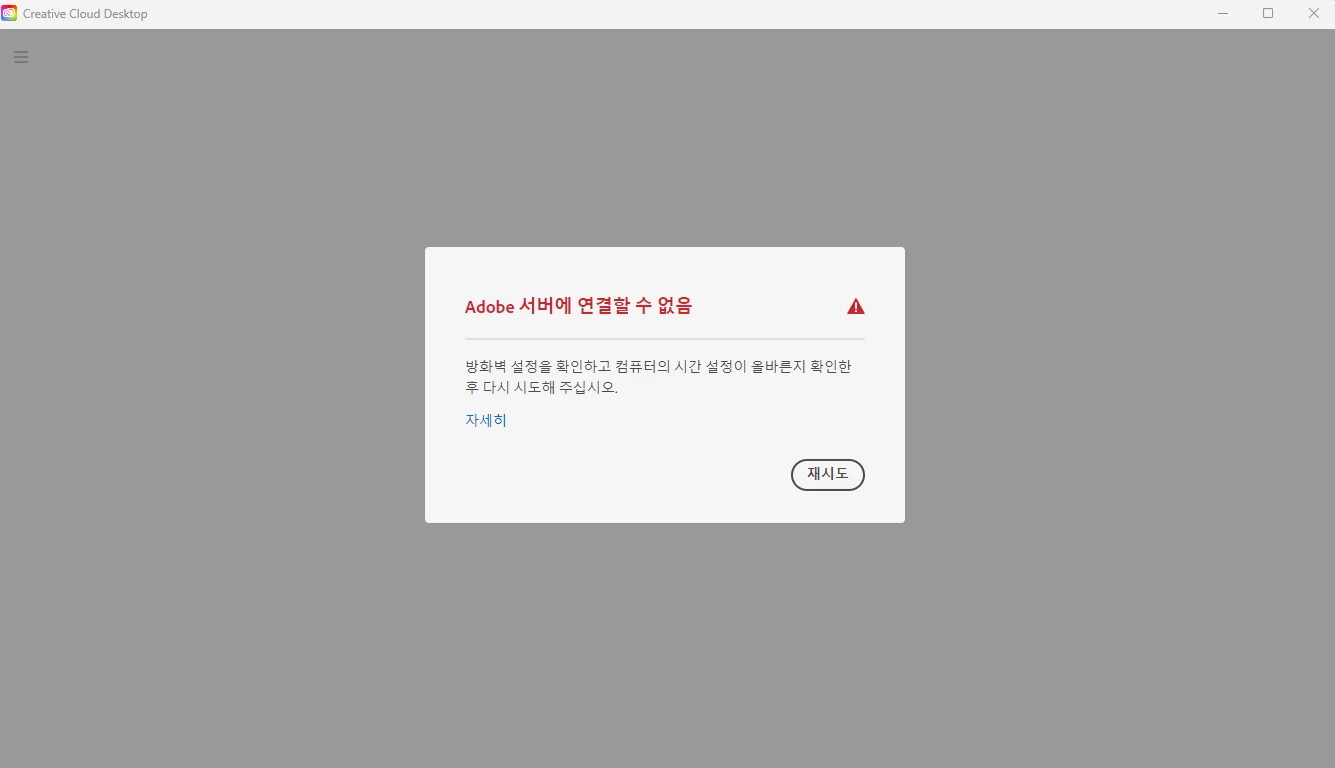Click the '방화벽 설정을 확인하고' message text

[x=538, y=367]
